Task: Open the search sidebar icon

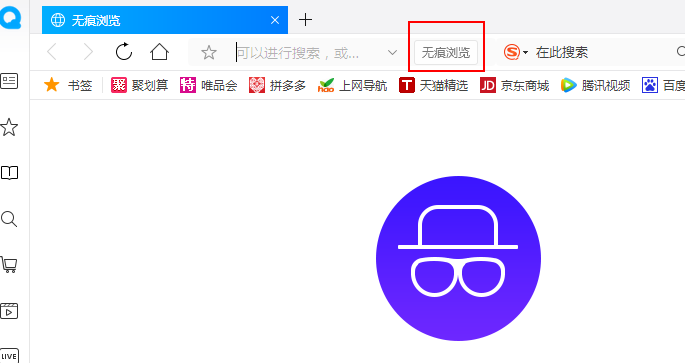Action: click(9, 219)
